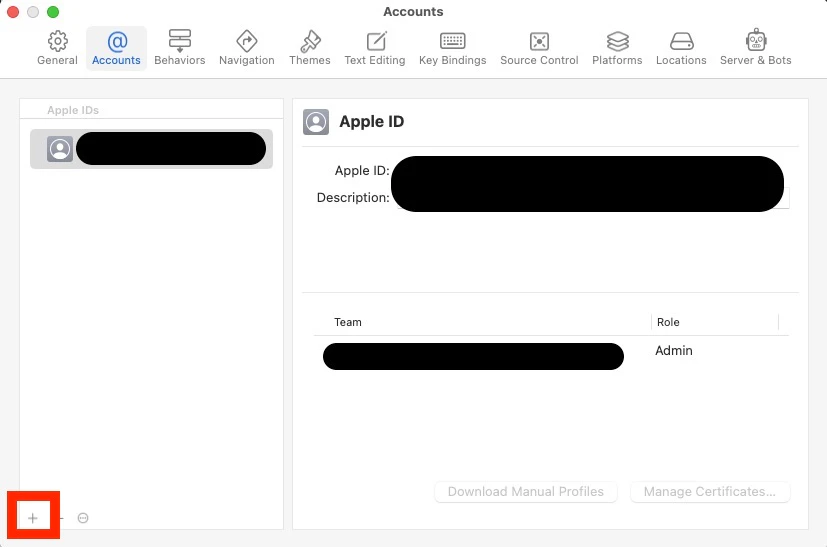
Task: Click the plus button to add account
Action: tap(33, 518)
